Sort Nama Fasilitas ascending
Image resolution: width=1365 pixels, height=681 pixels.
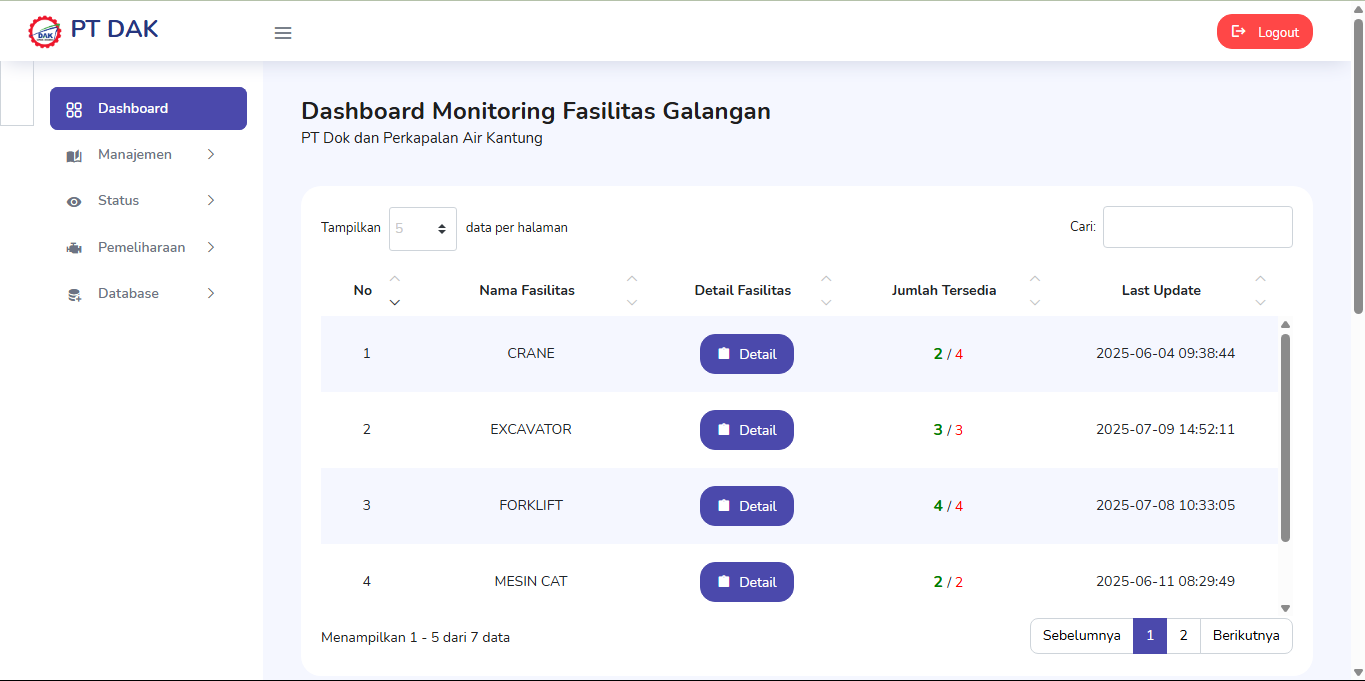pyautogui.click(x=631, y=280)
